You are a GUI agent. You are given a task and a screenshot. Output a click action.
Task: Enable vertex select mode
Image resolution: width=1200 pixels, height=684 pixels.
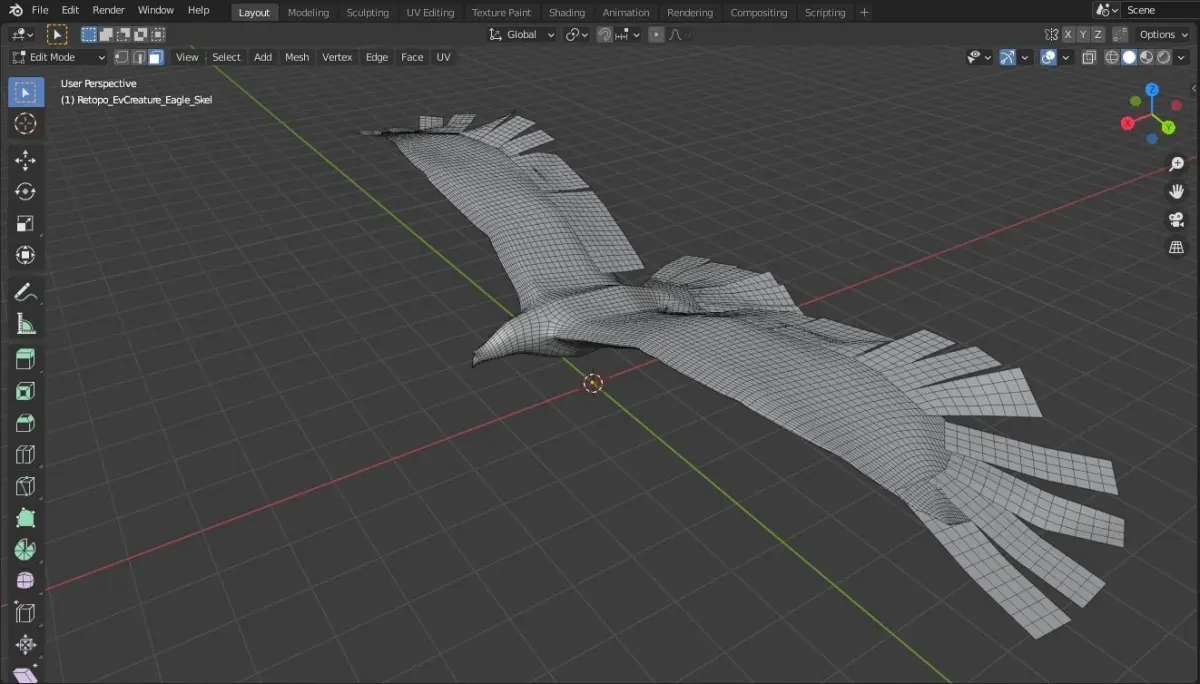[121, 57]
